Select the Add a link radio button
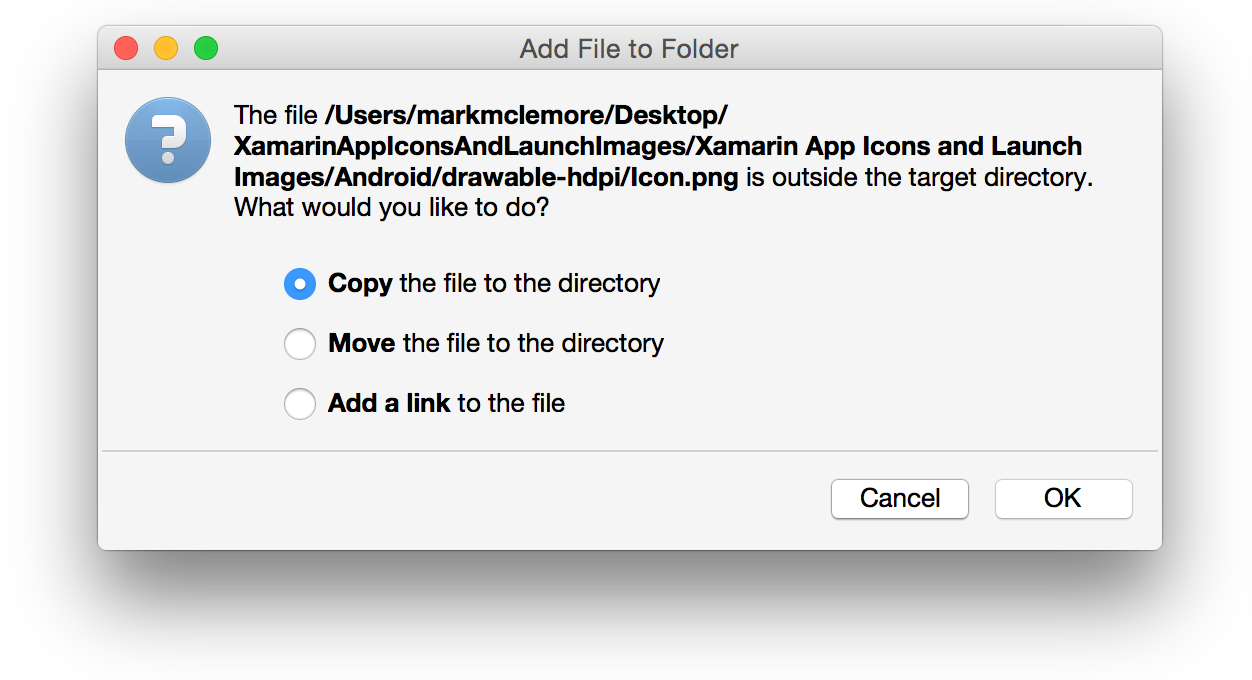The image size is (1252, 680). pyautogui.click(x=300, y=404)
